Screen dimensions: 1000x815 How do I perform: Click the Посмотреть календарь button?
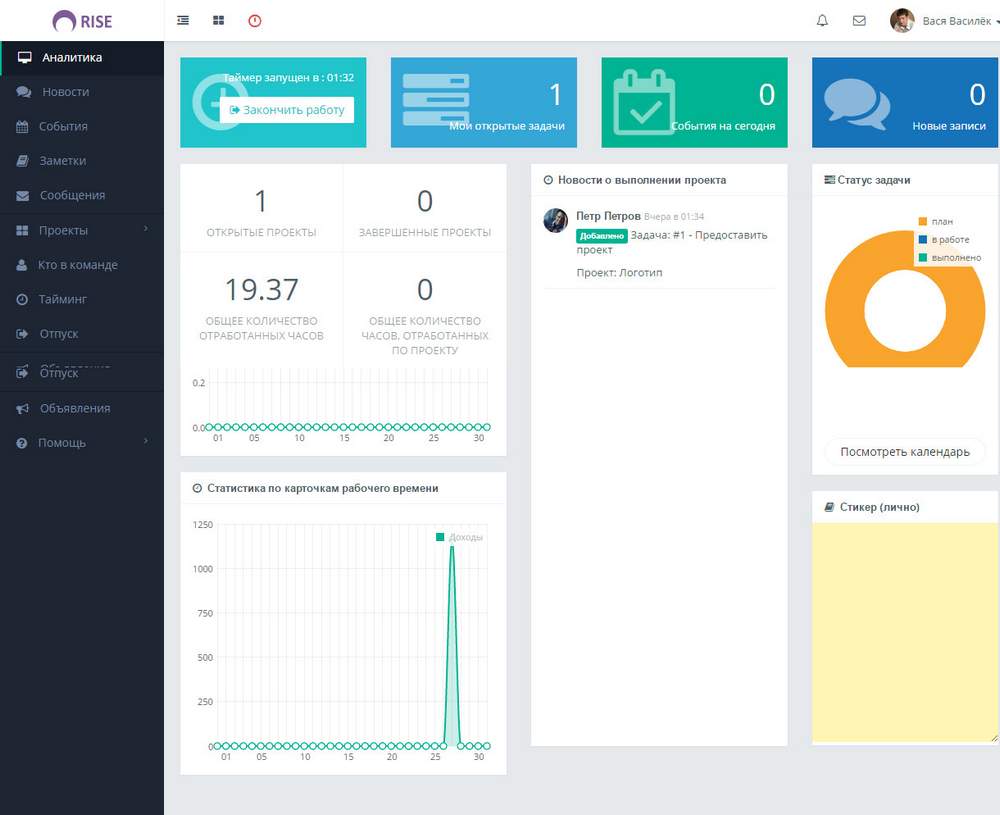tap(904, 451)
